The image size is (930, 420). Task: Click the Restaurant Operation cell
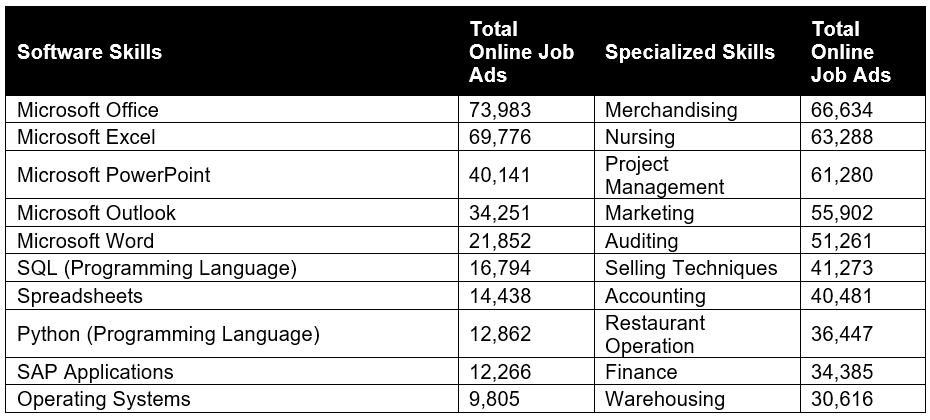click(x=655, y=334)
